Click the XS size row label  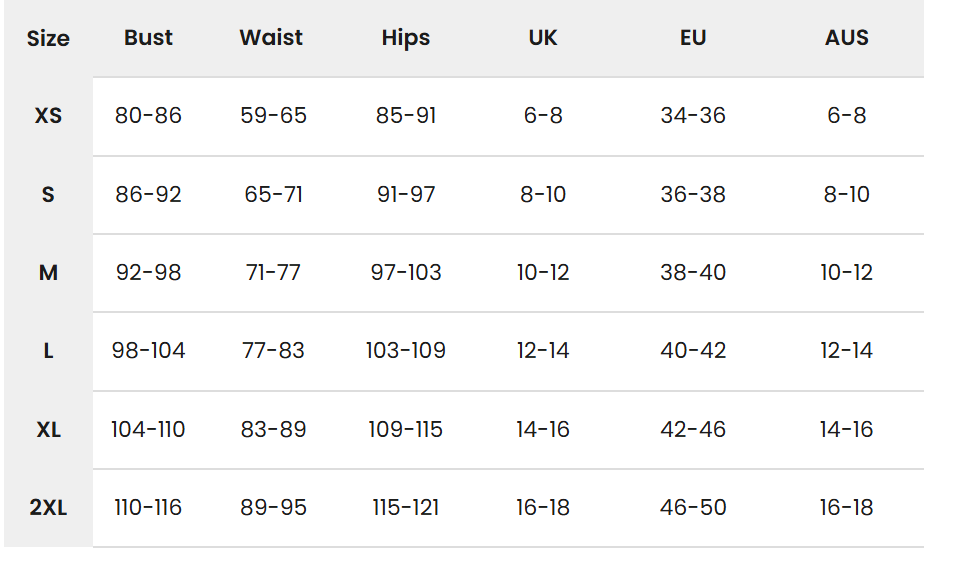pos(48,116)
